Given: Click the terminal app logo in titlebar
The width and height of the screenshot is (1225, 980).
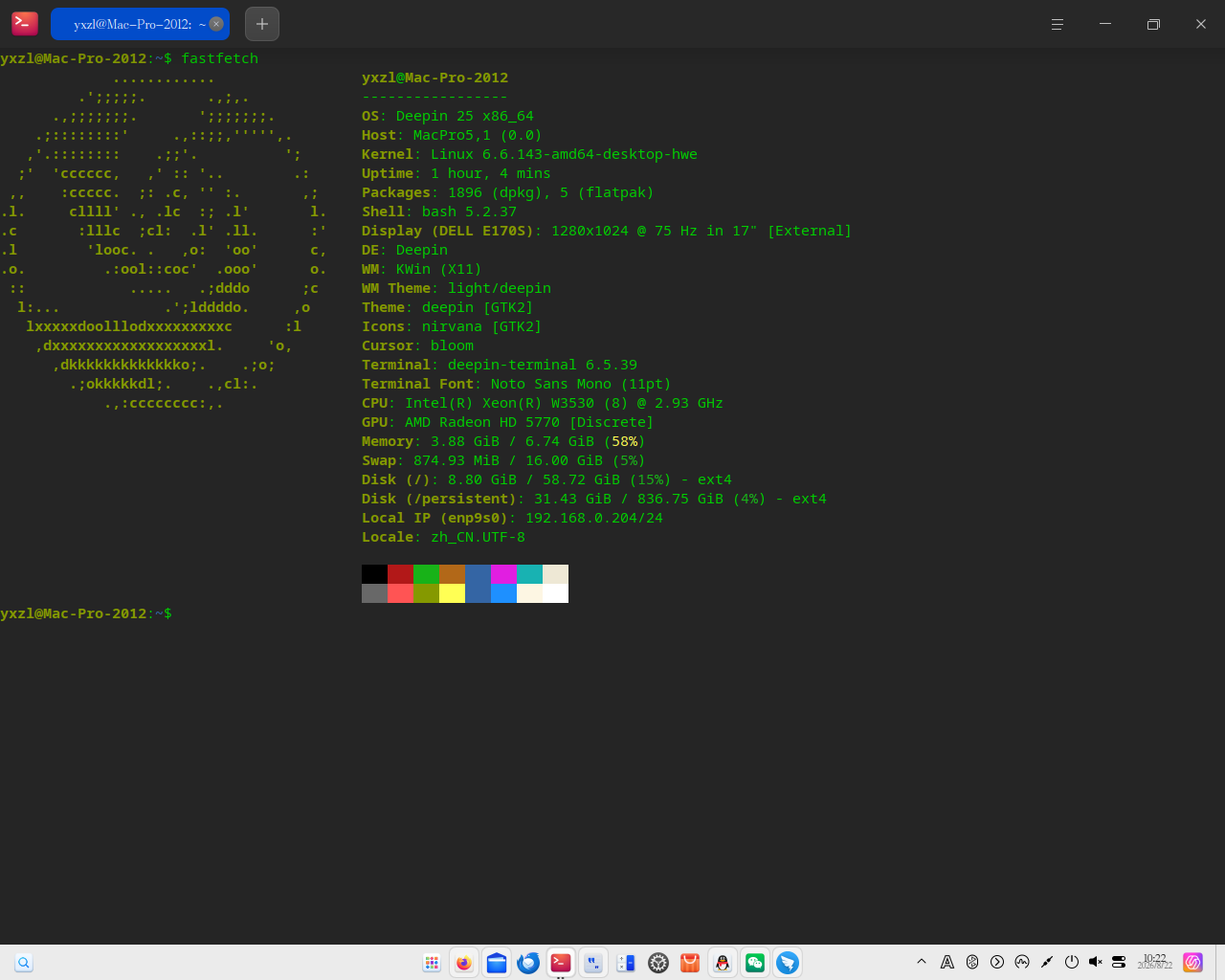Looking at the screenshot, I should click(25, 23).
